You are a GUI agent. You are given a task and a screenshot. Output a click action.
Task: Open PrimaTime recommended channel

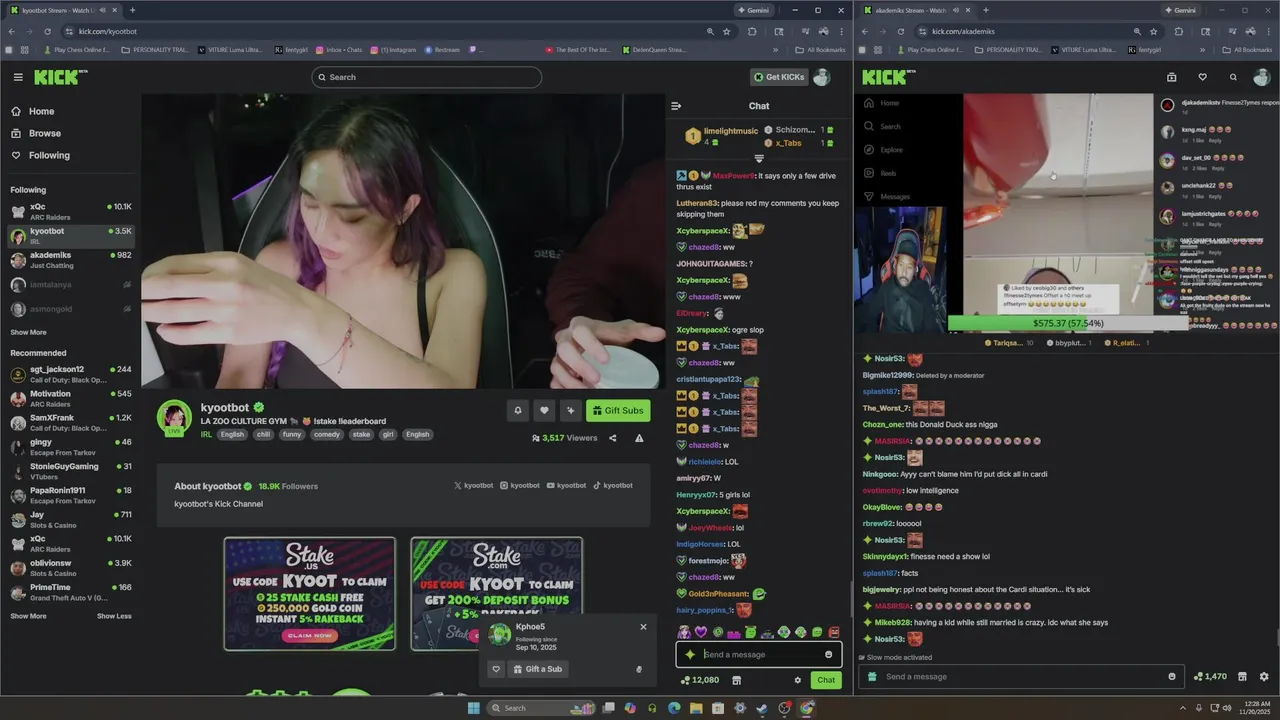pos(70,592)
